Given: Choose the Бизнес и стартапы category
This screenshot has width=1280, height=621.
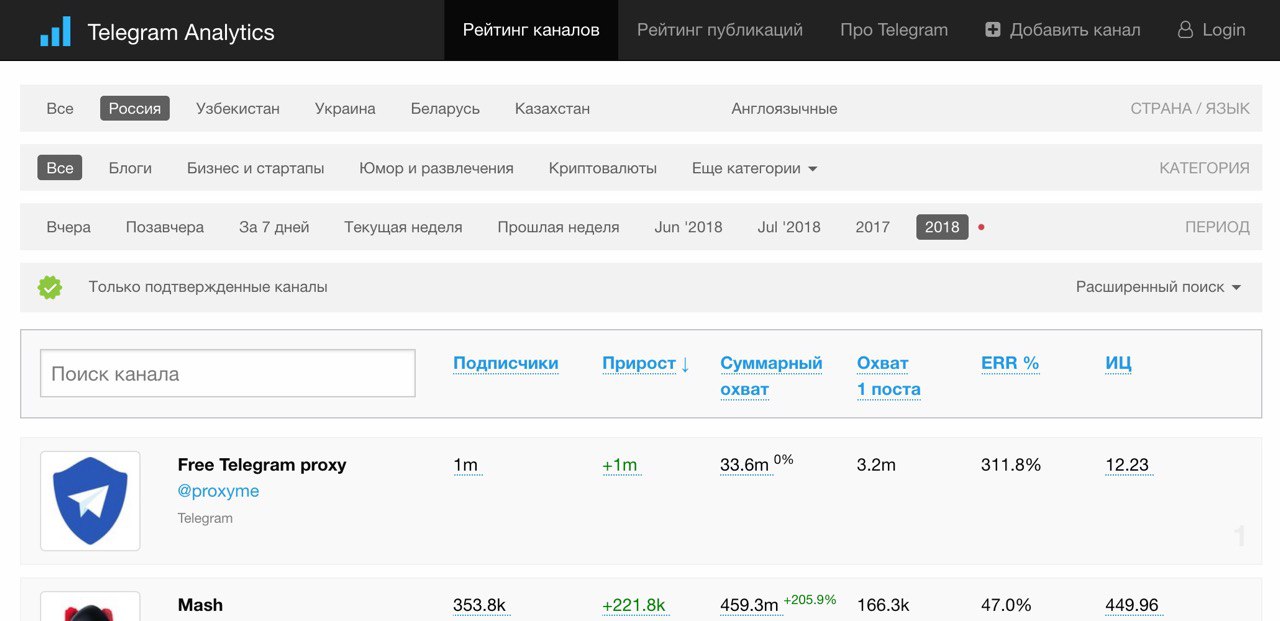Looking at the screenshot, I should click(x=256, y=168).
